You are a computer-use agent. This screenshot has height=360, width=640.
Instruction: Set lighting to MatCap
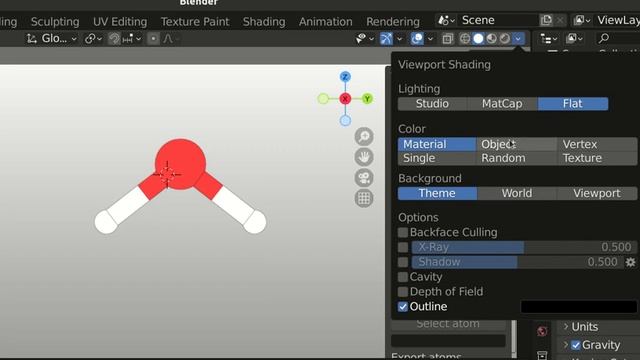coord(502,104)
